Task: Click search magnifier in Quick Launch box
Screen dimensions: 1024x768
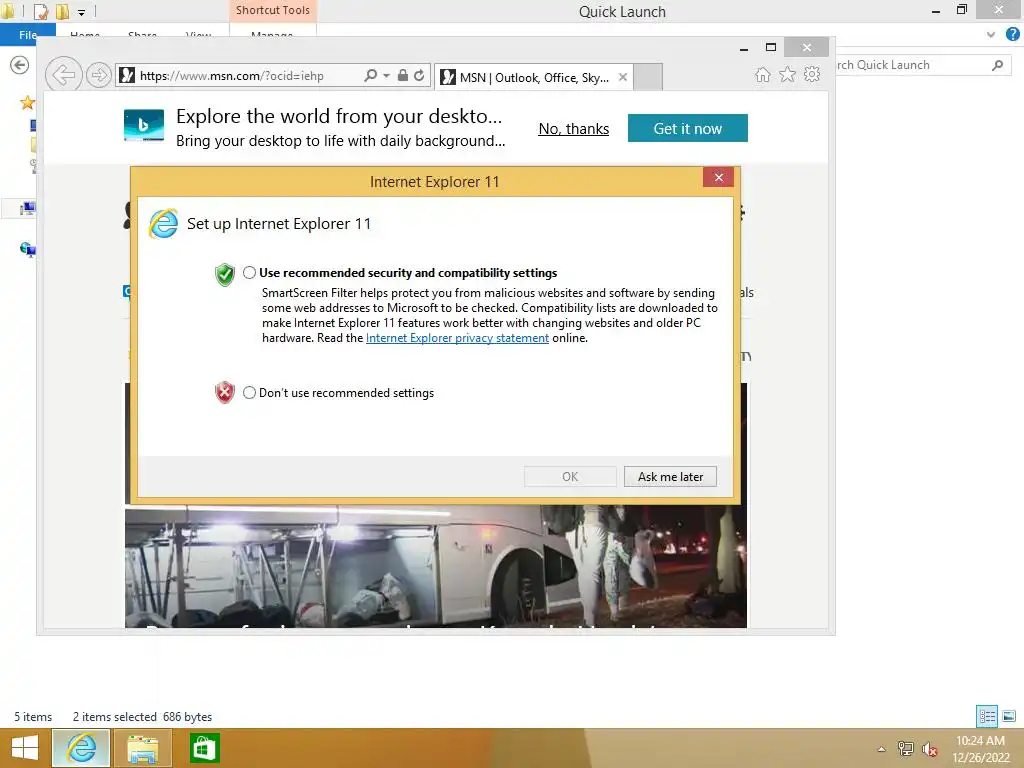Action: pyautogui.click(x=997, y=65)
